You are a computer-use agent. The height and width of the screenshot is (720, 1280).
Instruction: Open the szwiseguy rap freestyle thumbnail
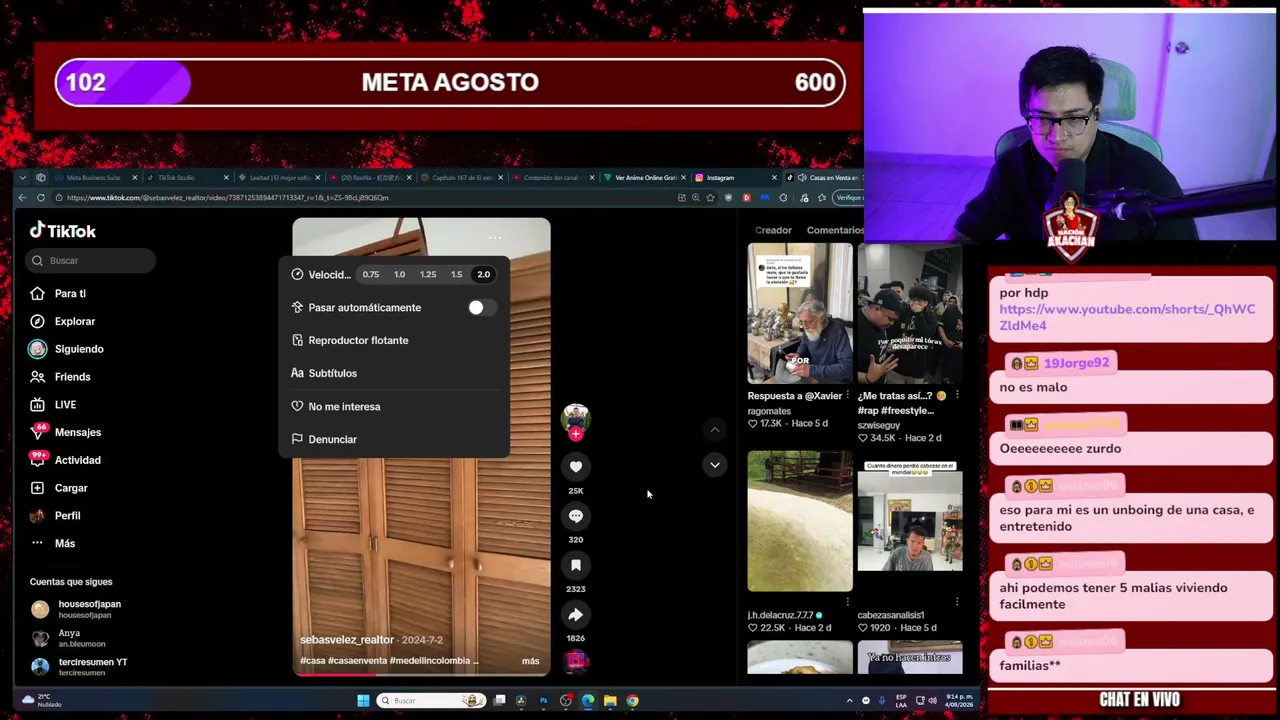click(x=910, y=313)
